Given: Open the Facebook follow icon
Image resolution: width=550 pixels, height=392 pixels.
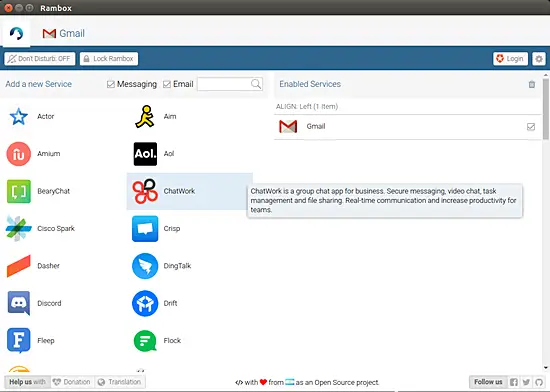Looking at the screenshot, I should (514, 382).
